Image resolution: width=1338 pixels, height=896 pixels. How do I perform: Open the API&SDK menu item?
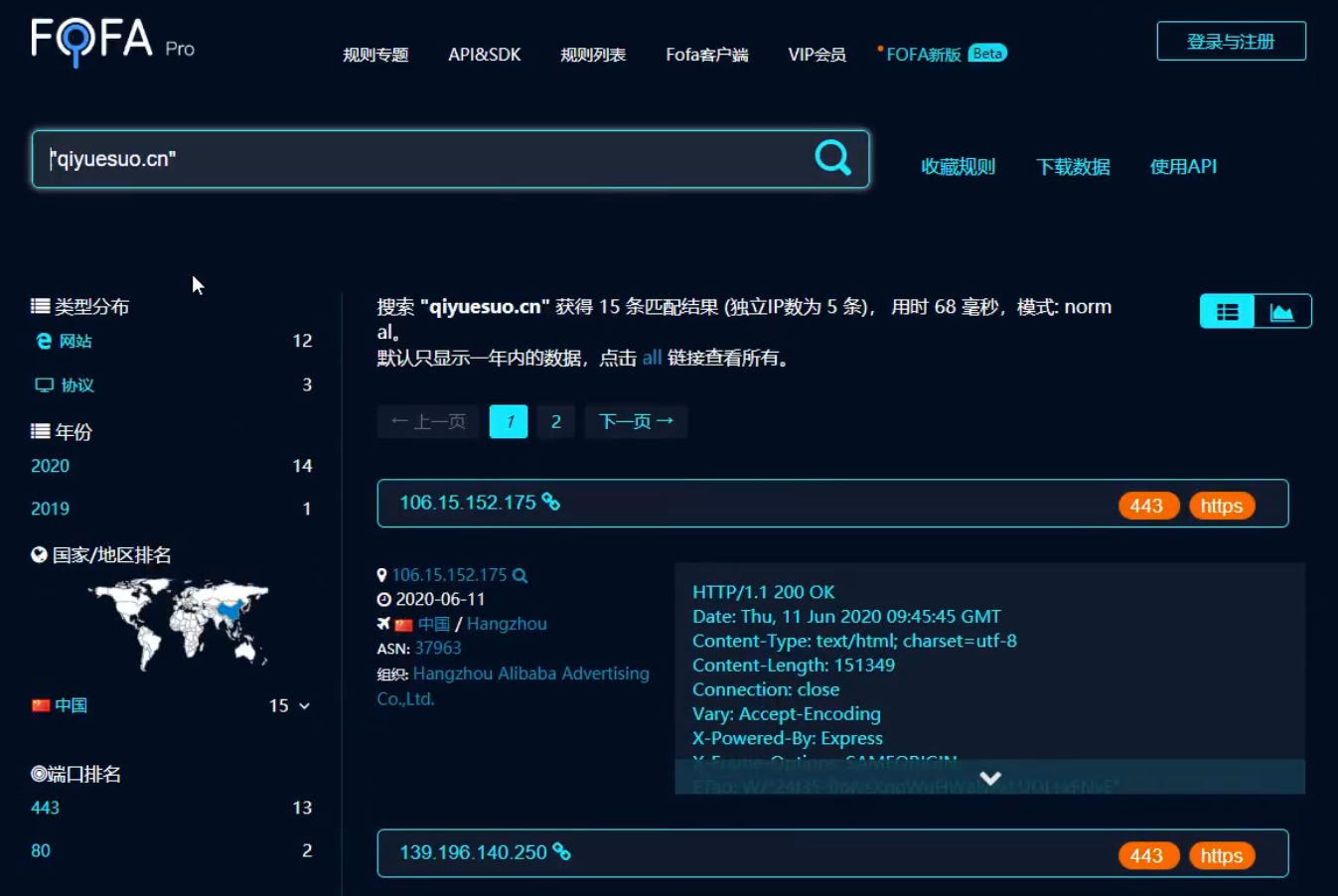tap(484, 55)
